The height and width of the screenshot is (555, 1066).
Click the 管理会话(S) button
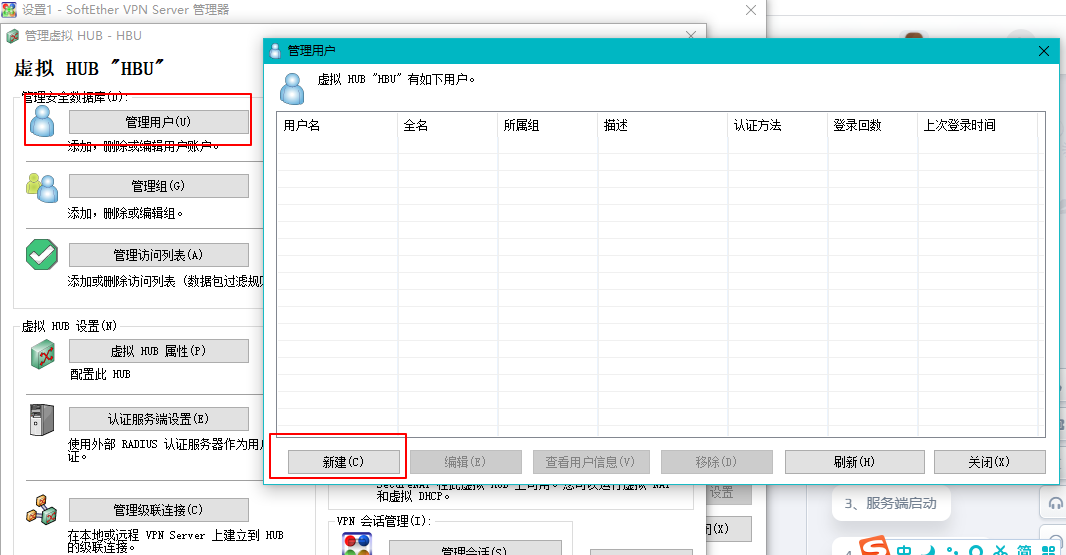[475, 548]
